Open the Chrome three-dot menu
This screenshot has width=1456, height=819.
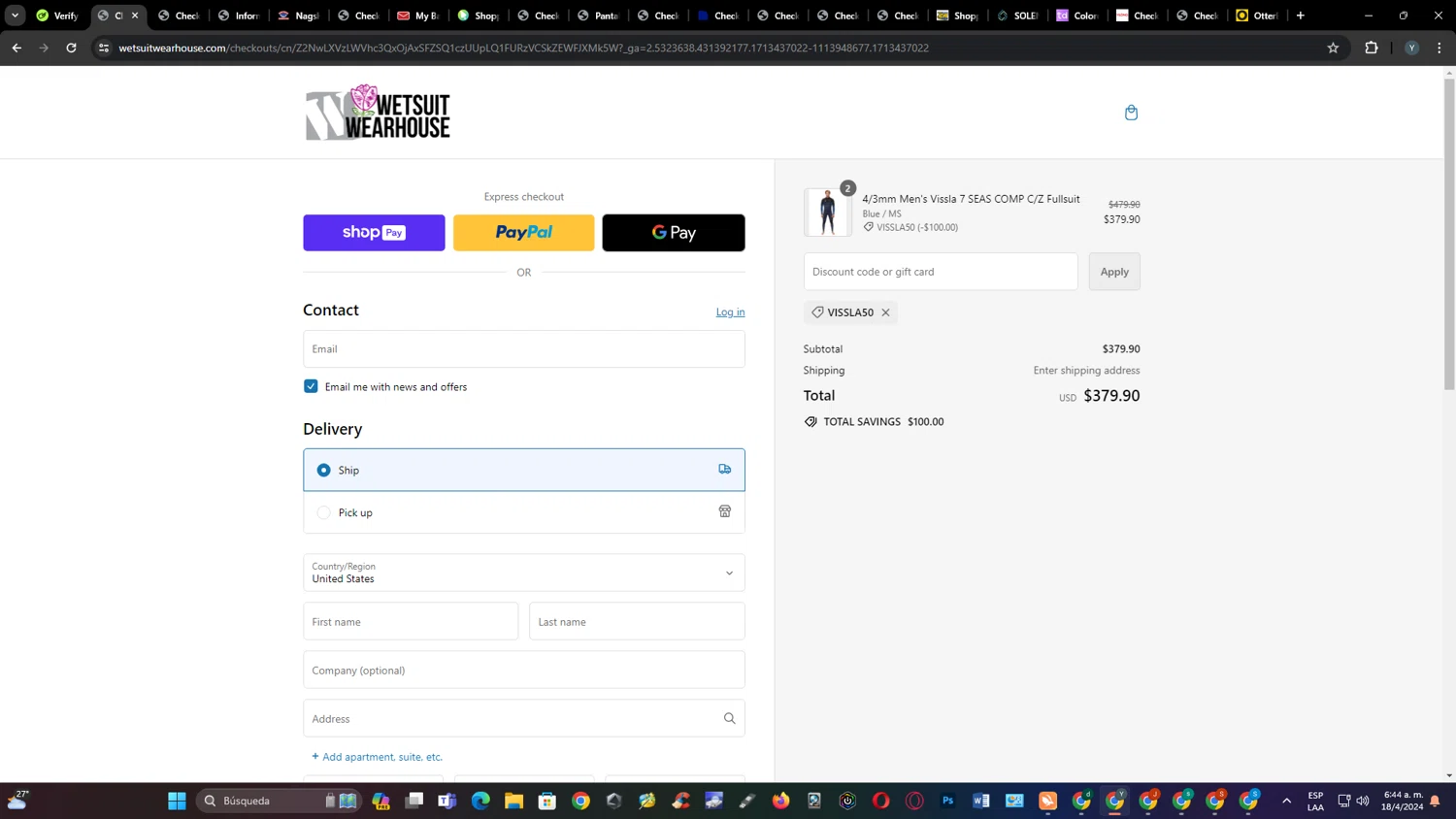click(1439, 48)
